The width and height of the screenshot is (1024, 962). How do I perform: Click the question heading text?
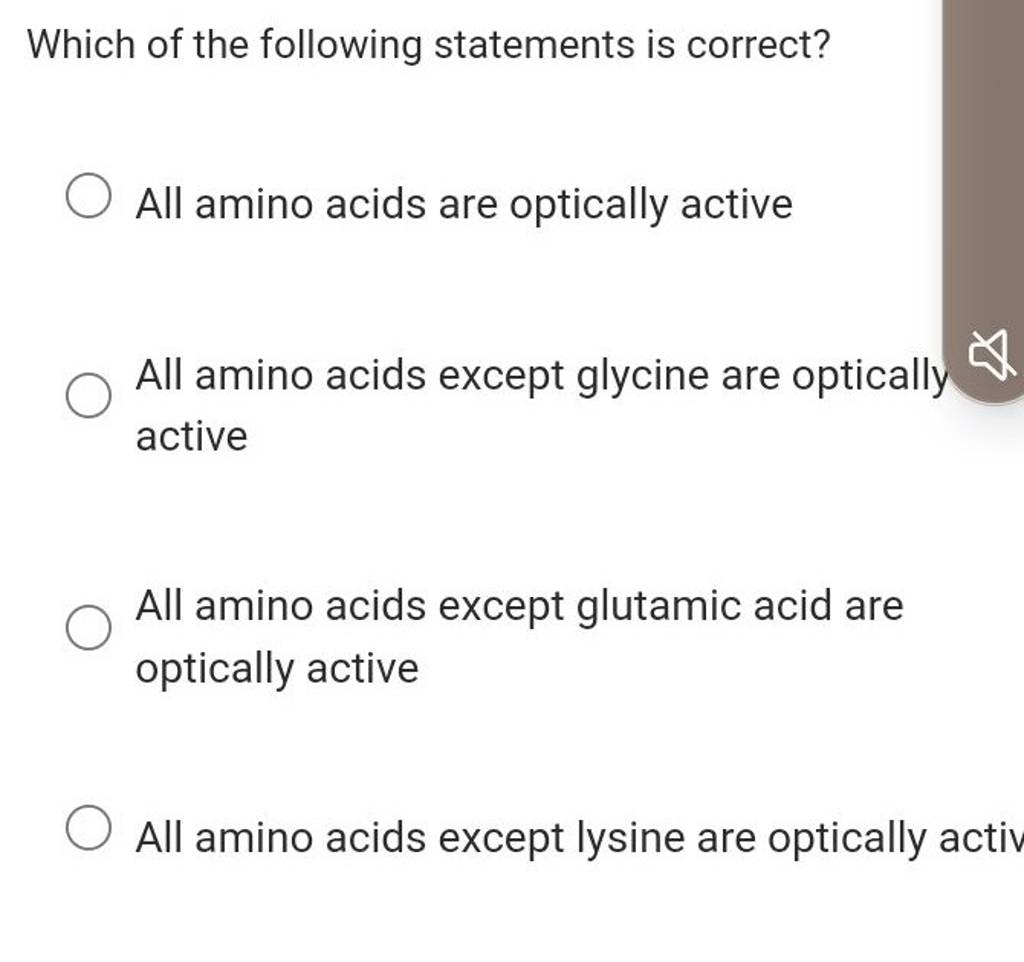428,44
